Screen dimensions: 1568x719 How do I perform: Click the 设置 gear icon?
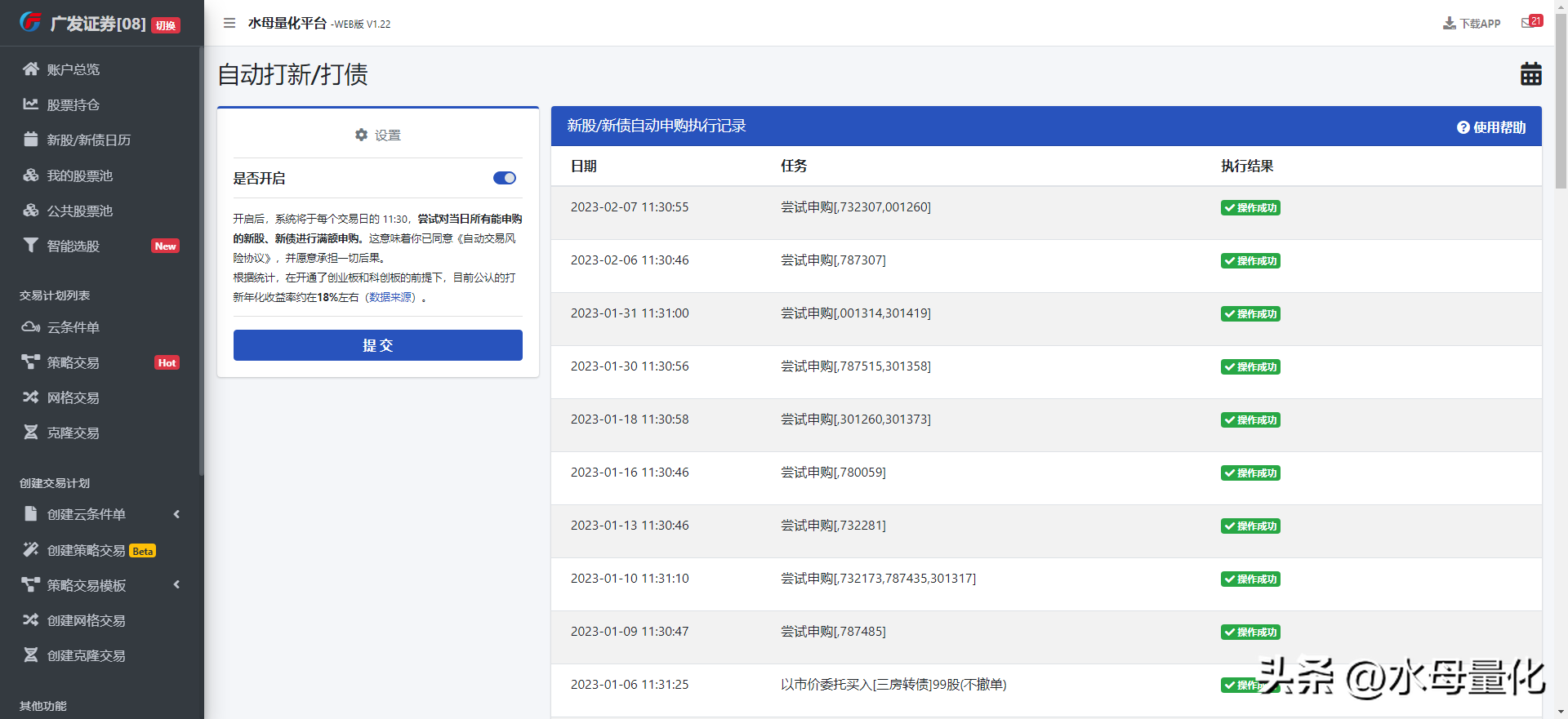pyautogui.click(x=362, y=135)
